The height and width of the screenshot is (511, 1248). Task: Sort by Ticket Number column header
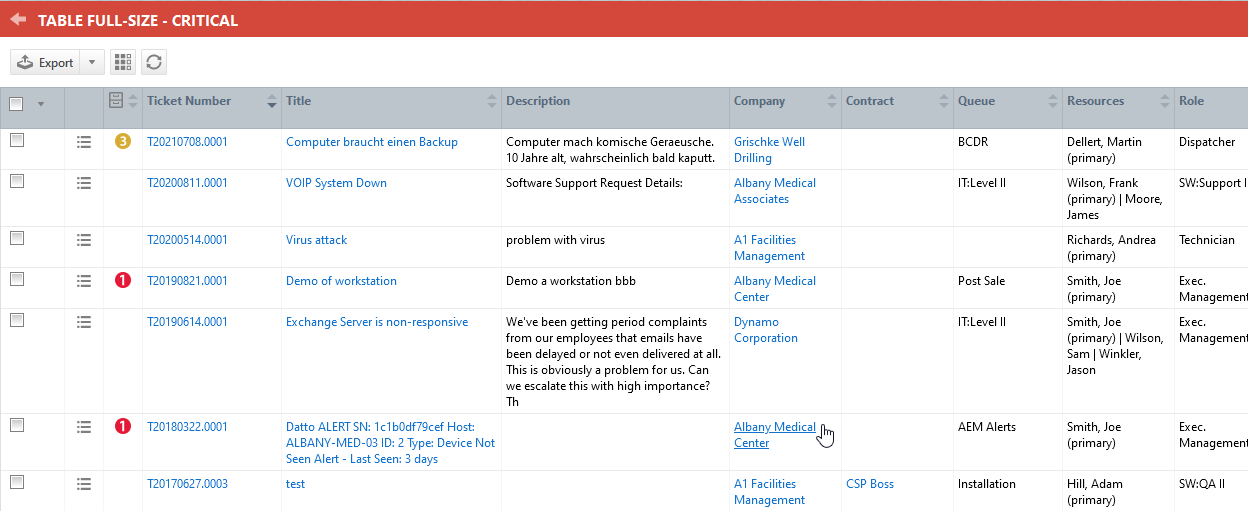[189, 101]
